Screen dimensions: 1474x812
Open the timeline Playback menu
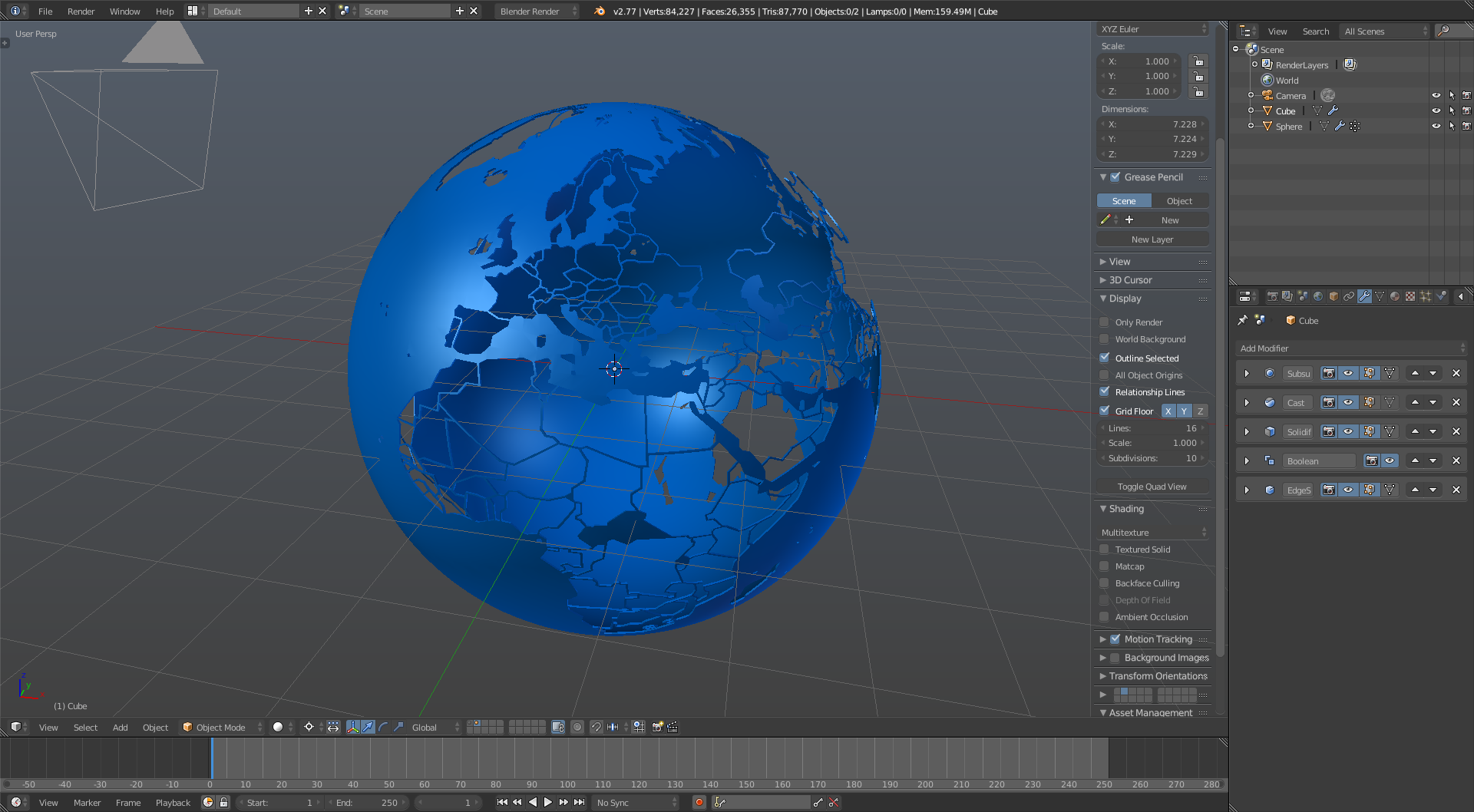click(173, 802)
